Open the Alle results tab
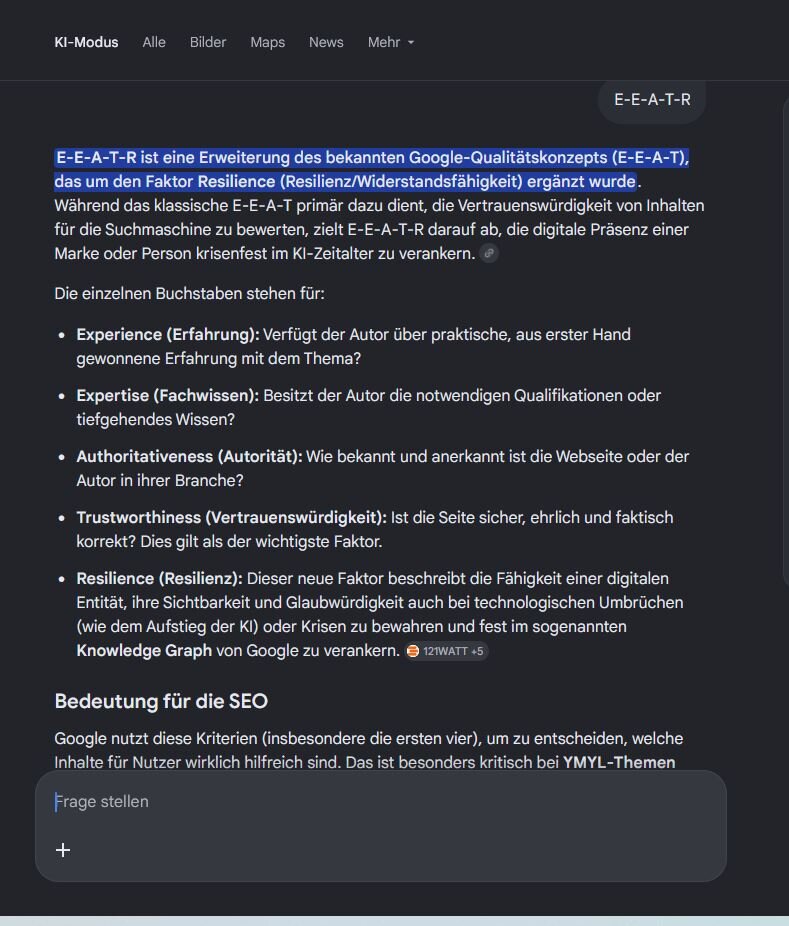Viewport: 789px width, 926px height. tap(154, 43)
